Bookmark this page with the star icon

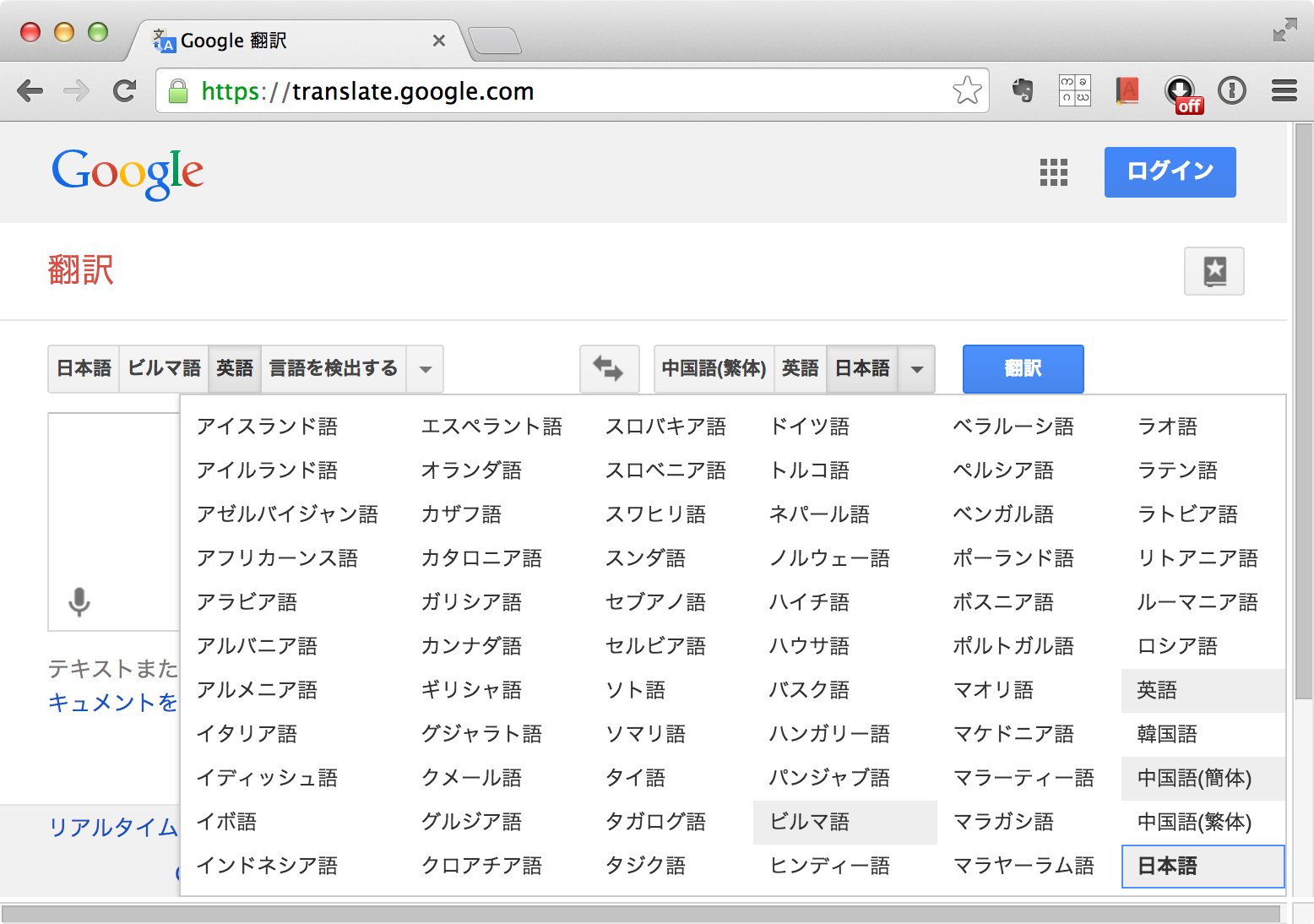pos(967,90)
